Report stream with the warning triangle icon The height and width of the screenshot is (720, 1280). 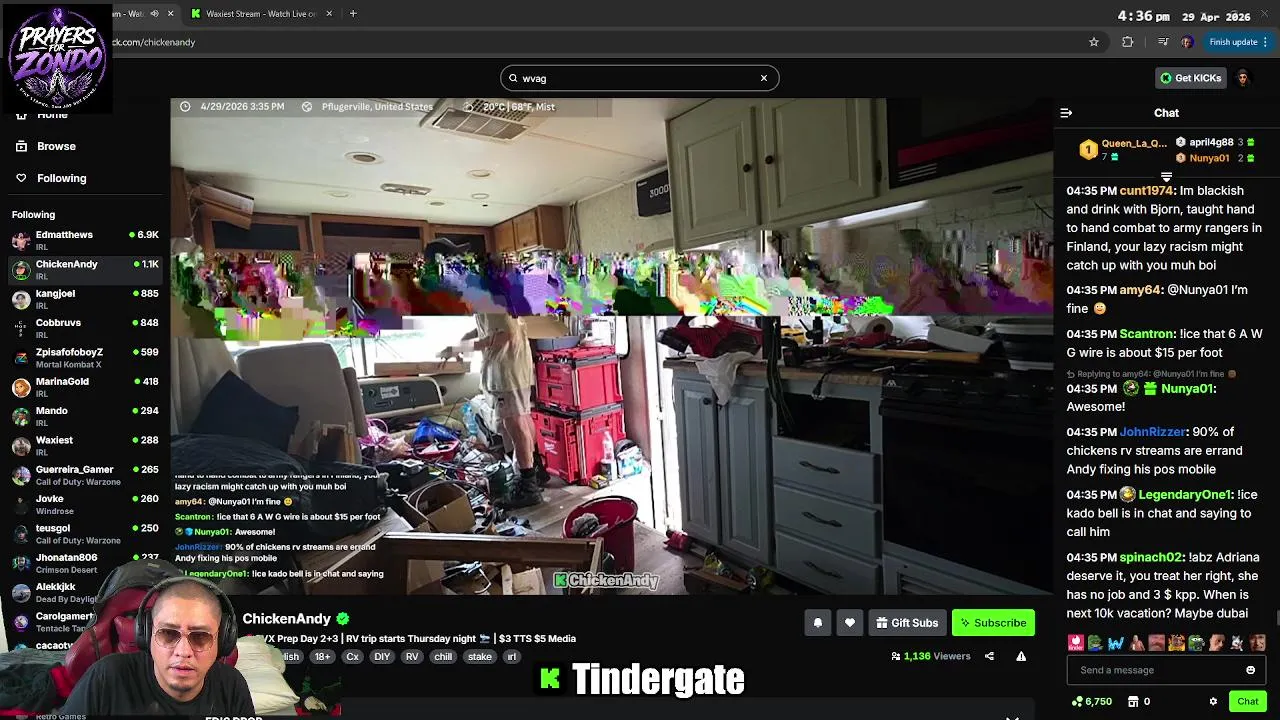tap(1021, 656)
